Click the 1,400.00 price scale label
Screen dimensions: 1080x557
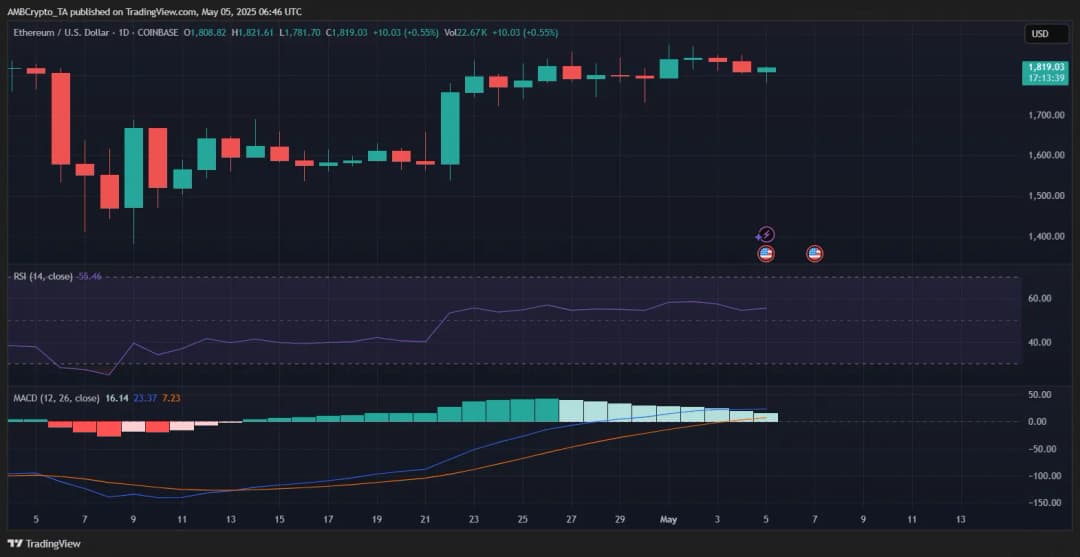click(x=1045, y=237)
